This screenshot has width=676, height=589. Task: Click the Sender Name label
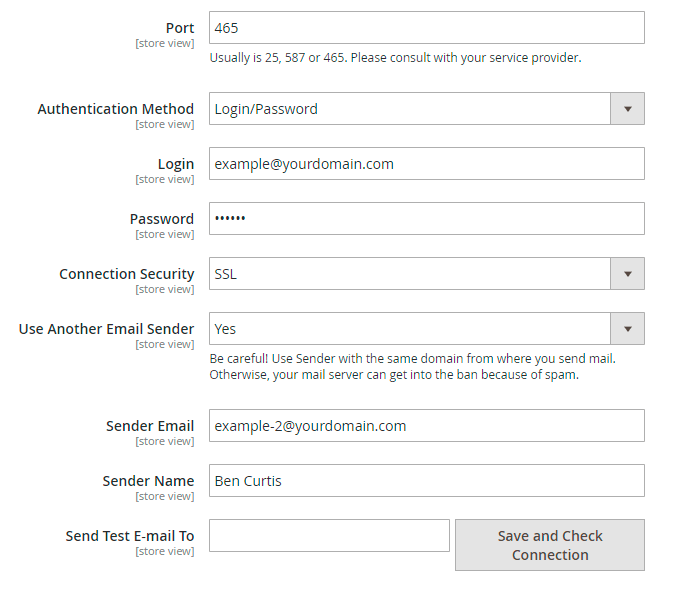tap(148, 481)
